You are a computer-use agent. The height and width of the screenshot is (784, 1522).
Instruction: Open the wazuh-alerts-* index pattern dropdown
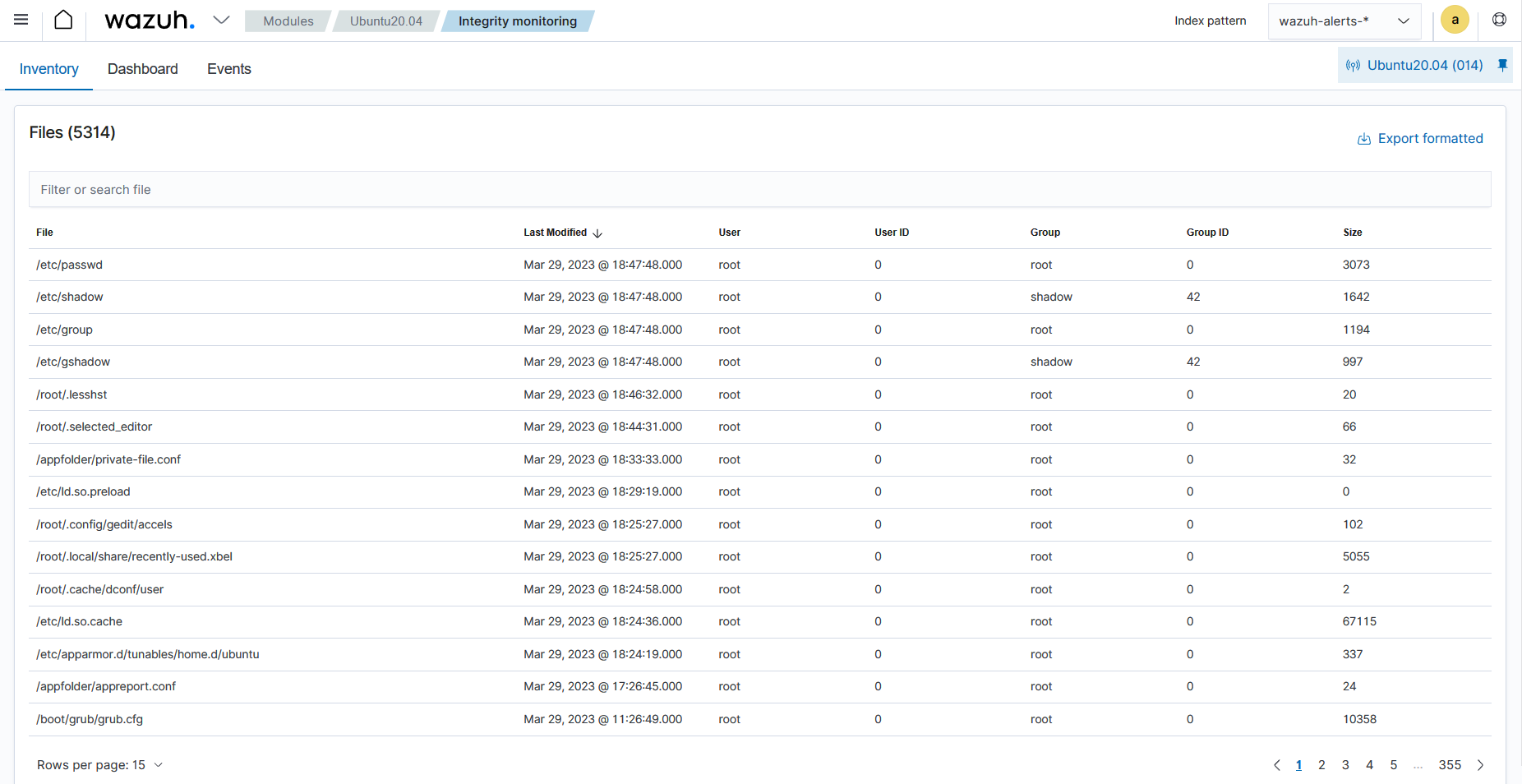[1344, 21]
